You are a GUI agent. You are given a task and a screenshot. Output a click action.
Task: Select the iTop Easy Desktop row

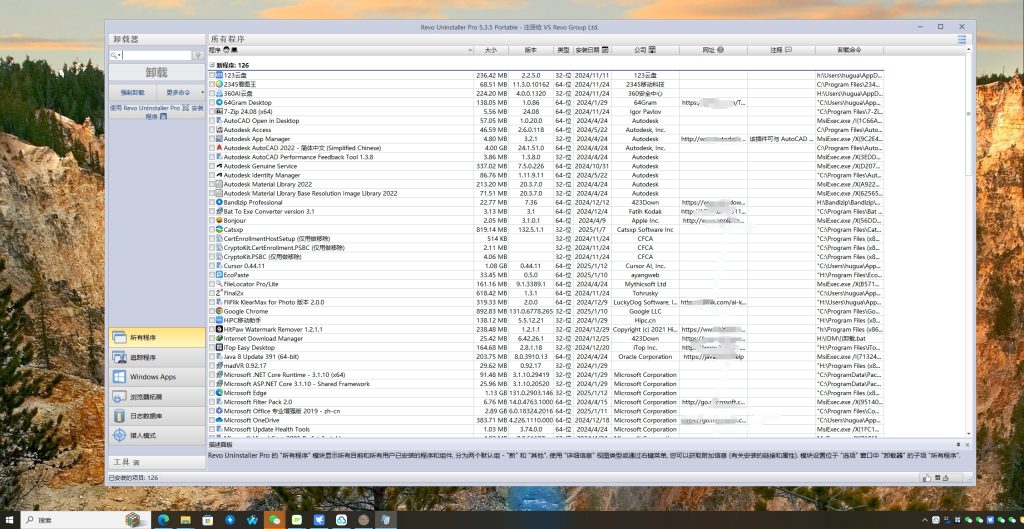546,347
